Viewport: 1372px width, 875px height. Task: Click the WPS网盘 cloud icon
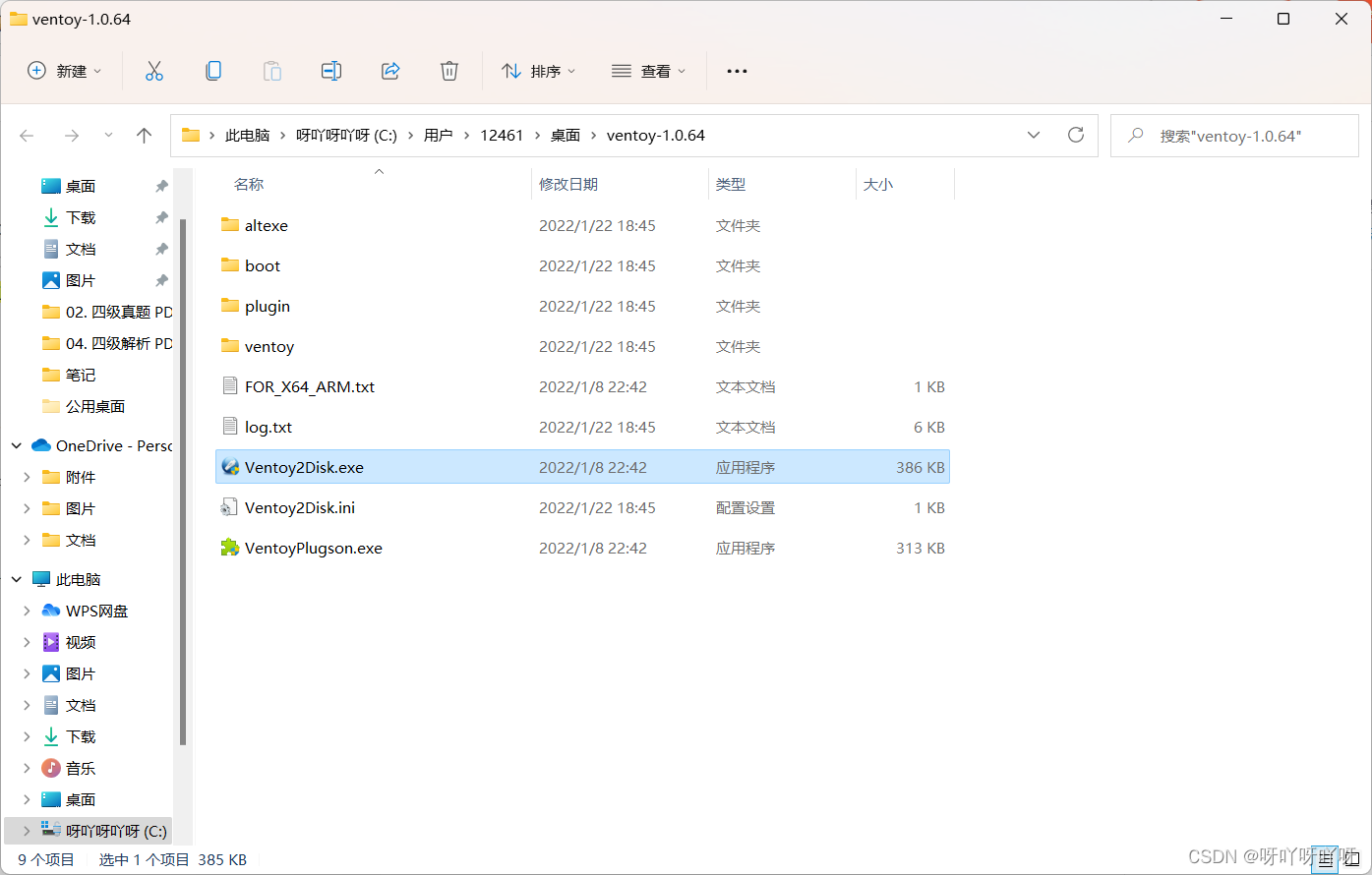pos(51,611)
